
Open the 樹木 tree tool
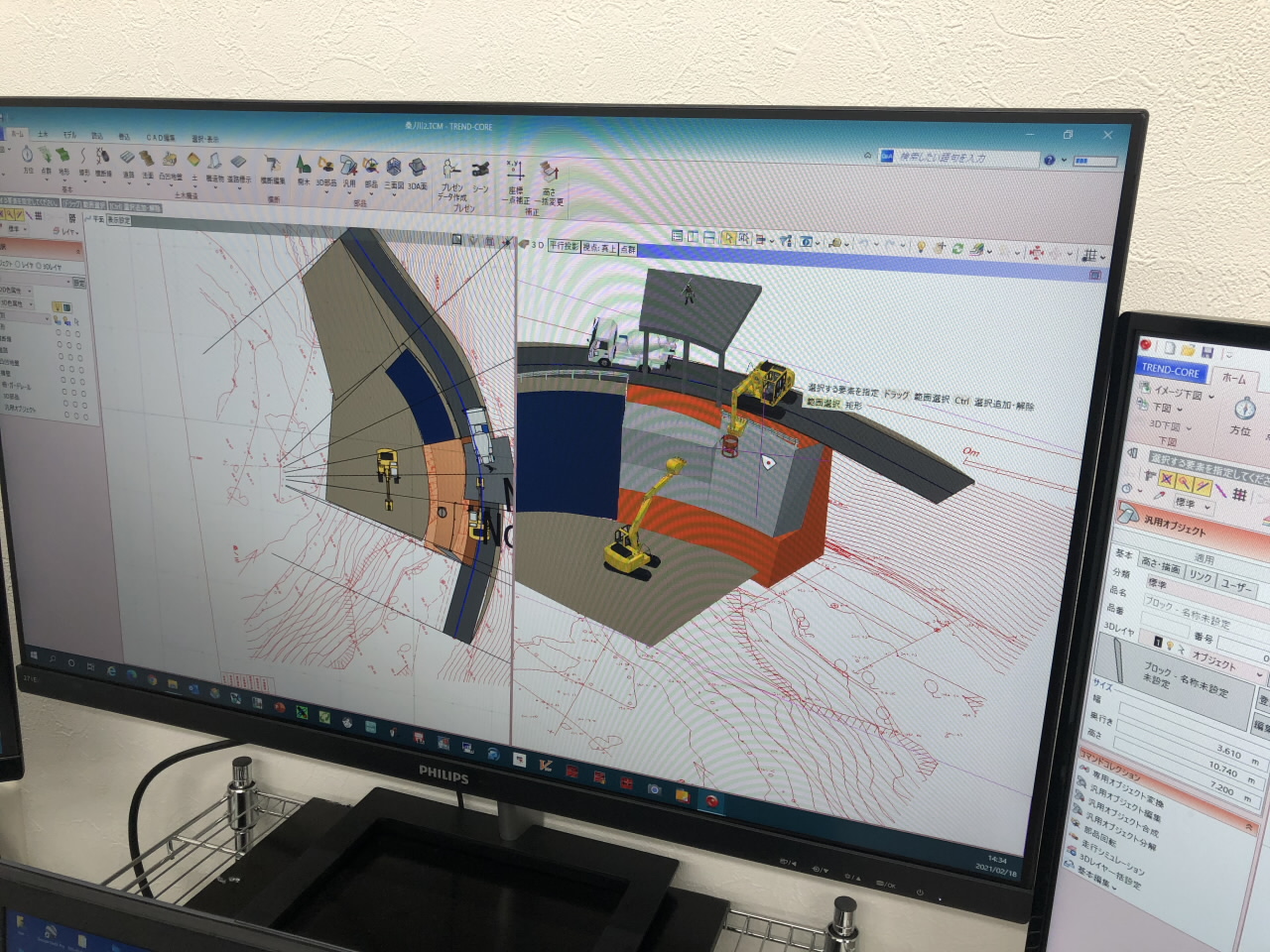pos(303,168)
